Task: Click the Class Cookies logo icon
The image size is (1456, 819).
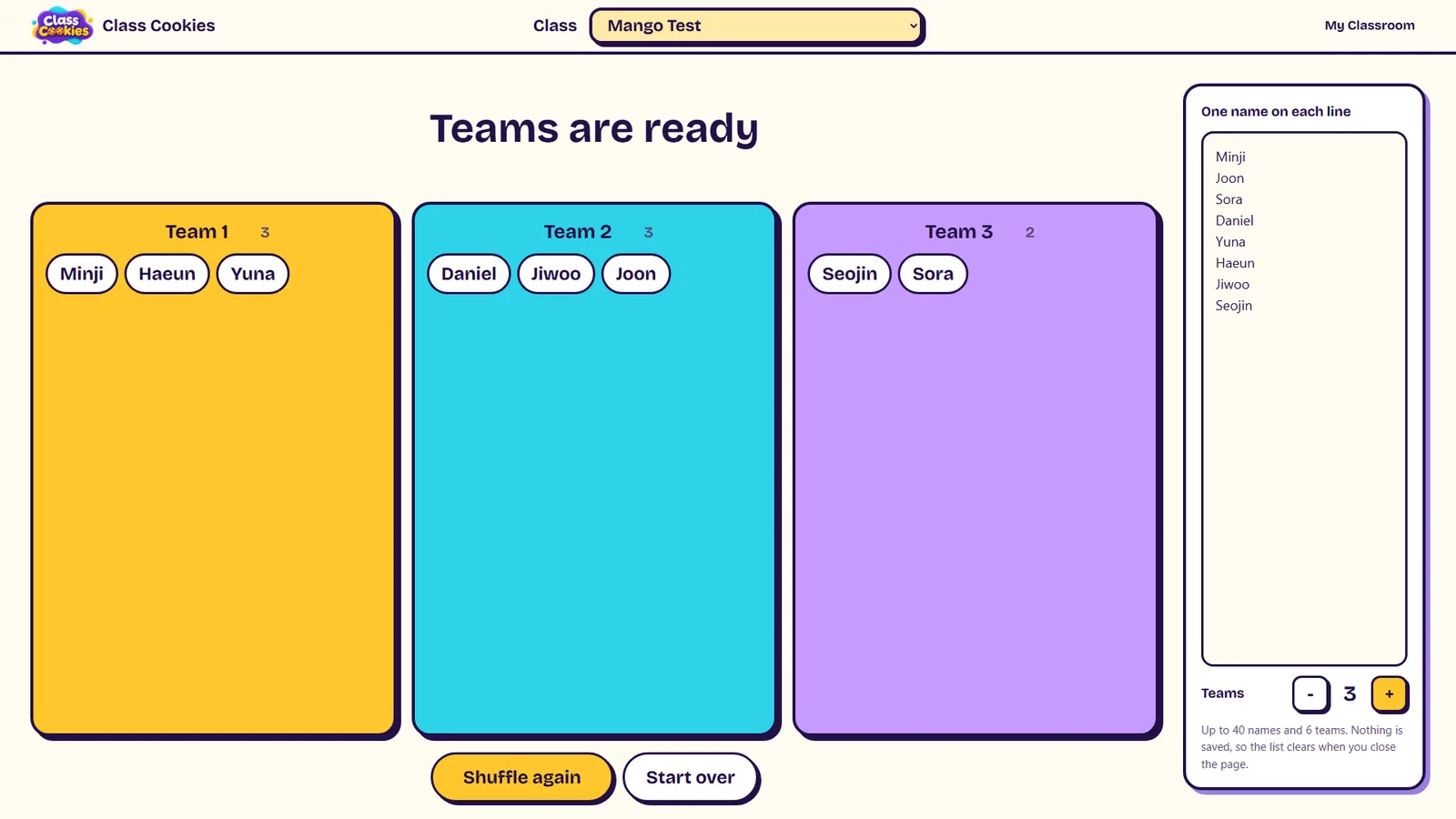Action: coord(62,25)
